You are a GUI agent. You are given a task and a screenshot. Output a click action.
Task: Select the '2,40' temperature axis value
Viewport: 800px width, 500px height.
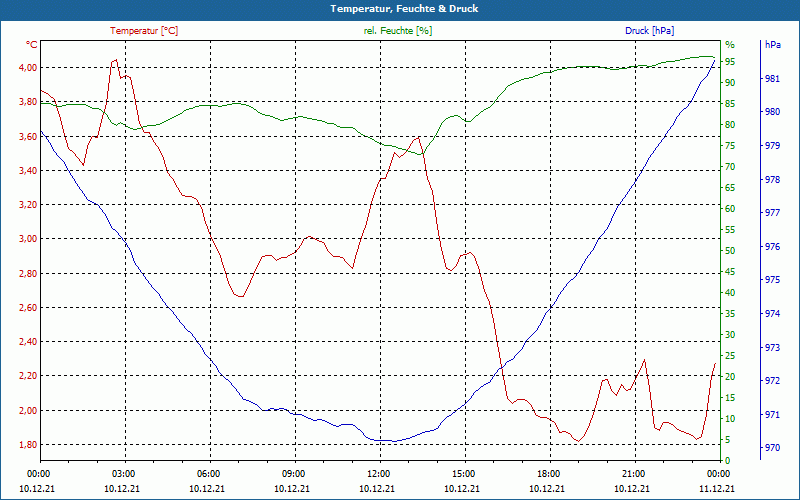28,342
